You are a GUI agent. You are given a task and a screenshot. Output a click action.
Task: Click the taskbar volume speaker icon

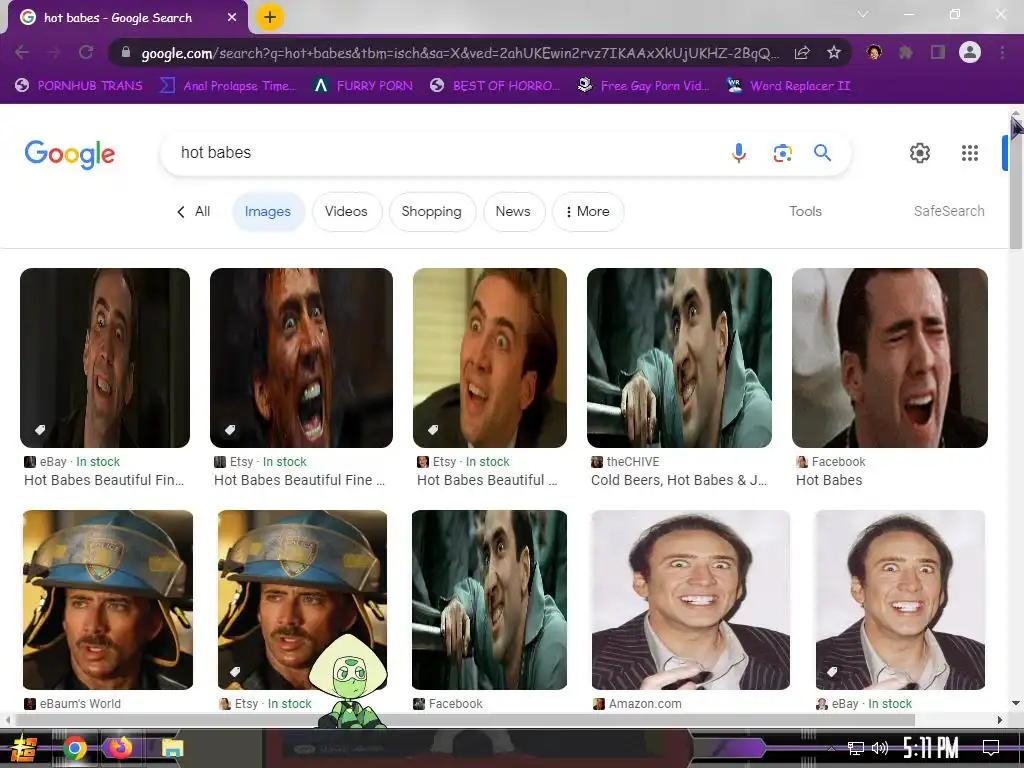point(880,748)
